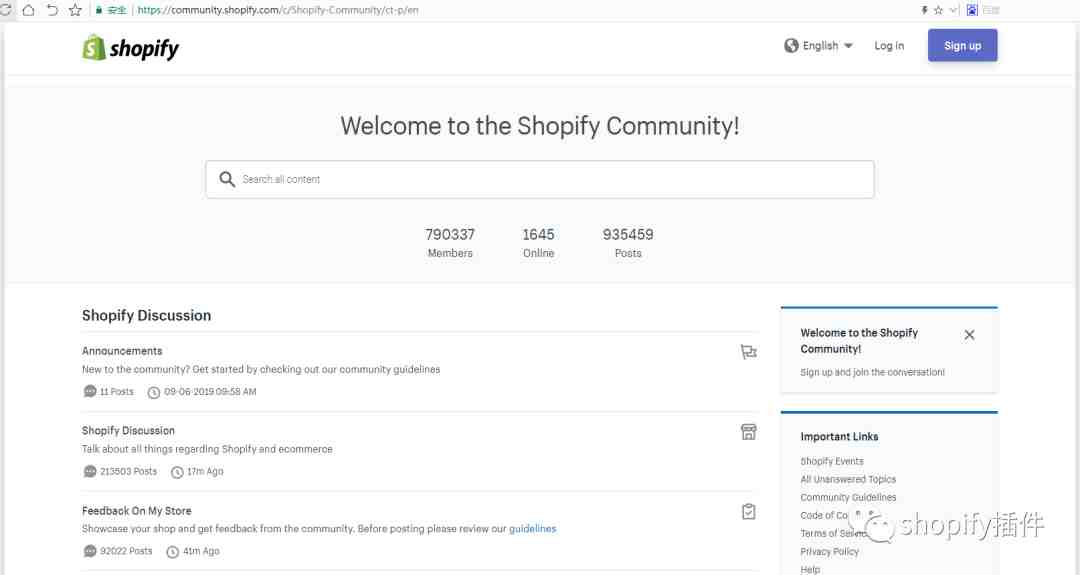Click the 'Shopify Discussion' section heading
1080x575 pixels.
(146, 315)
